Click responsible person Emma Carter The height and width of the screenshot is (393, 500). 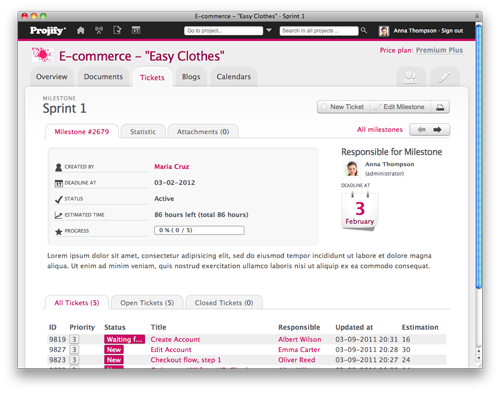299,350
